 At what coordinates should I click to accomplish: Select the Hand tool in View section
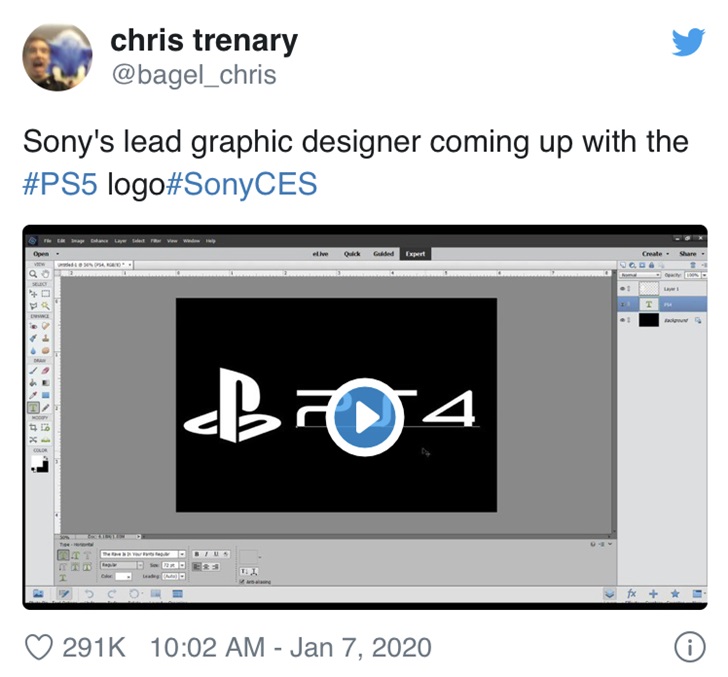[45, 274]
